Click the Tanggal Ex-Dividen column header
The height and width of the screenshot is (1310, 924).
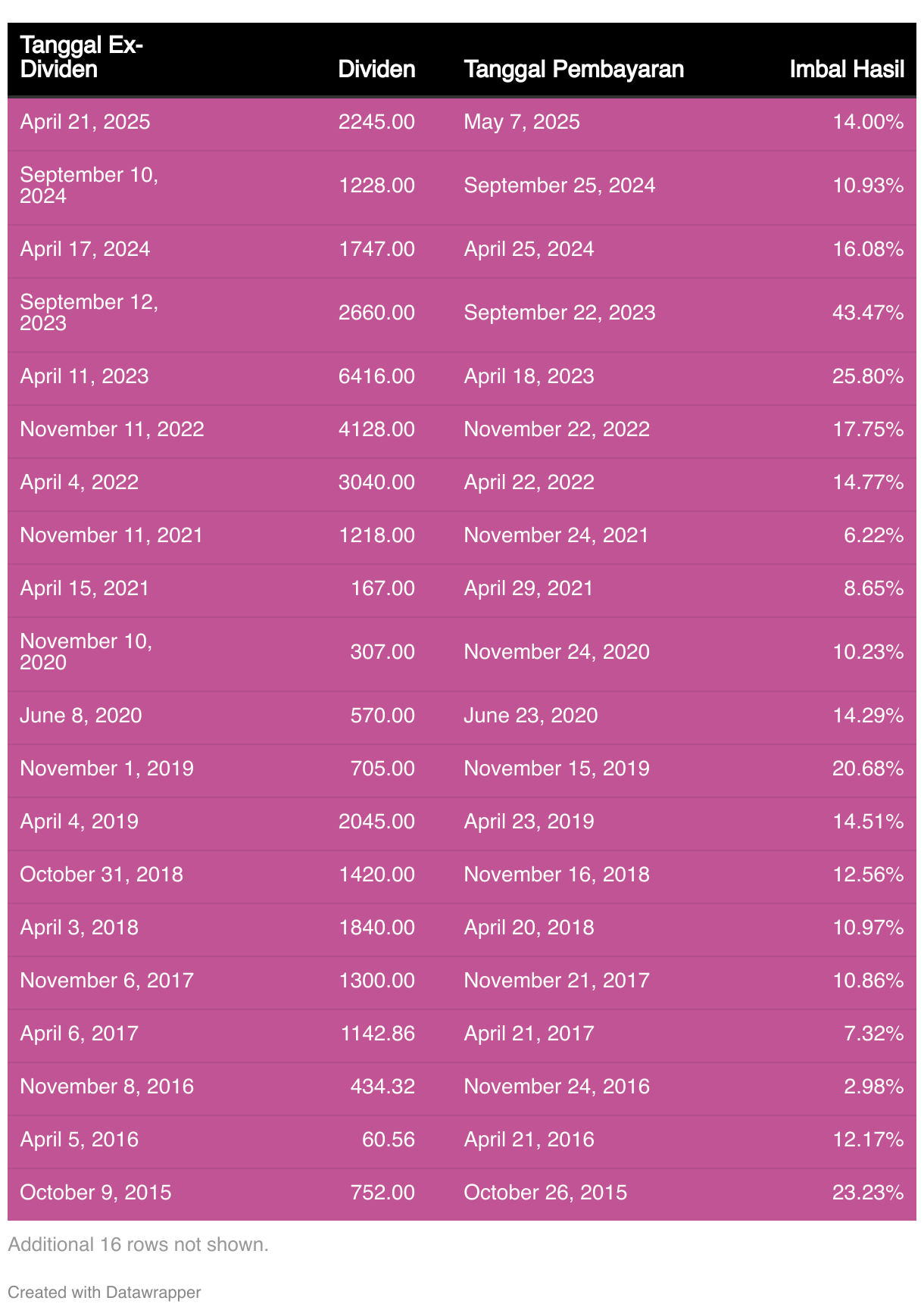point(82,58)
